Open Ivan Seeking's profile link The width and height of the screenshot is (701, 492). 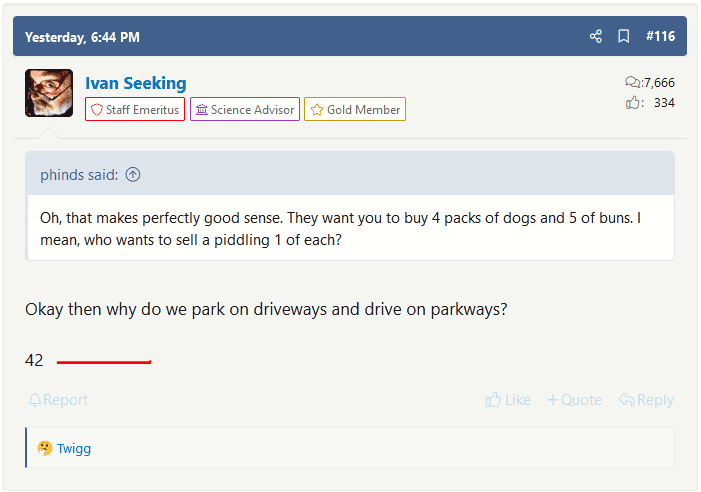coord(136,83)
